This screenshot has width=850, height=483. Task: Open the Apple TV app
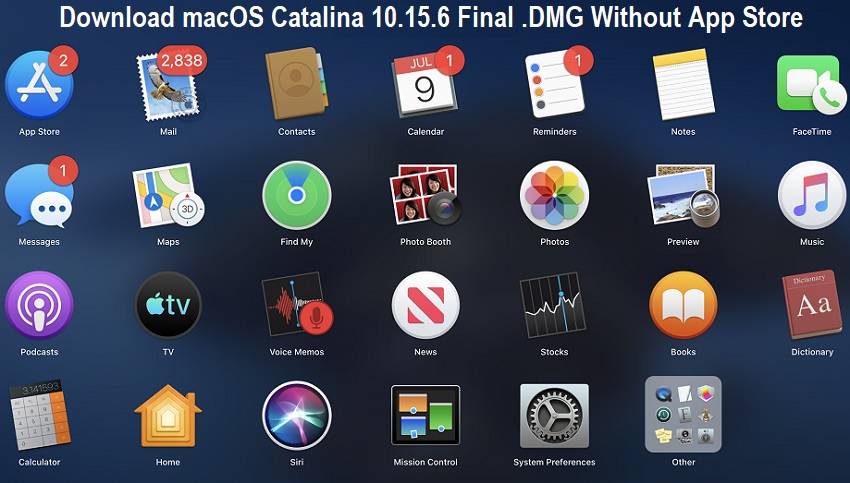pyautogui.click(x=169, y=305)
